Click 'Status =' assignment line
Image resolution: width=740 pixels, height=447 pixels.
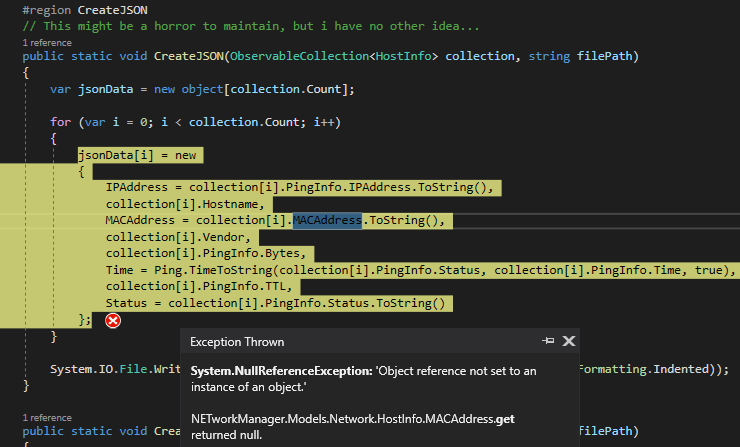[x=275, y=304]
